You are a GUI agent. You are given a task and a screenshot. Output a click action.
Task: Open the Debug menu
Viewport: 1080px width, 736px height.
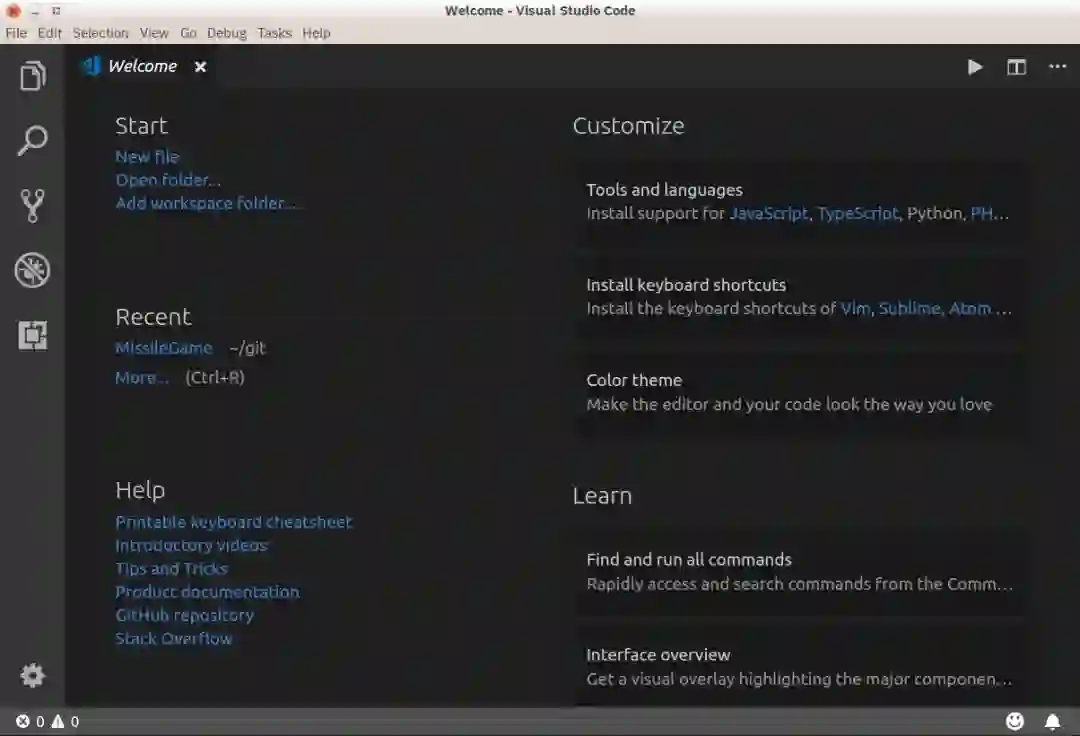click(x=227, y=33)
